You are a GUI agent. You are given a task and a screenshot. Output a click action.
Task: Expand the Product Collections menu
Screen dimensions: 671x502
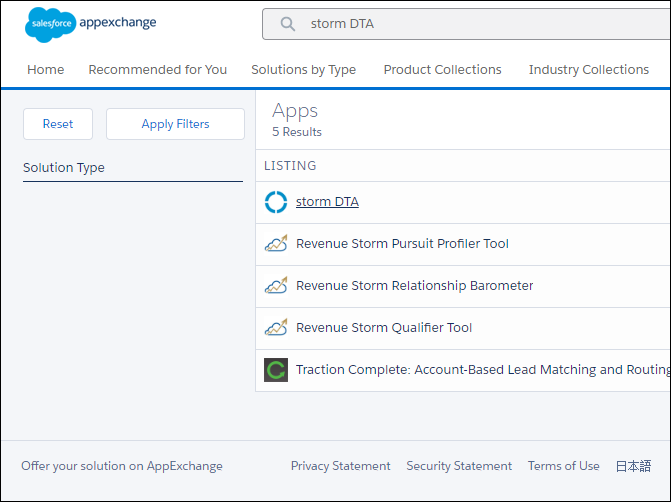(x=442, y=69)
